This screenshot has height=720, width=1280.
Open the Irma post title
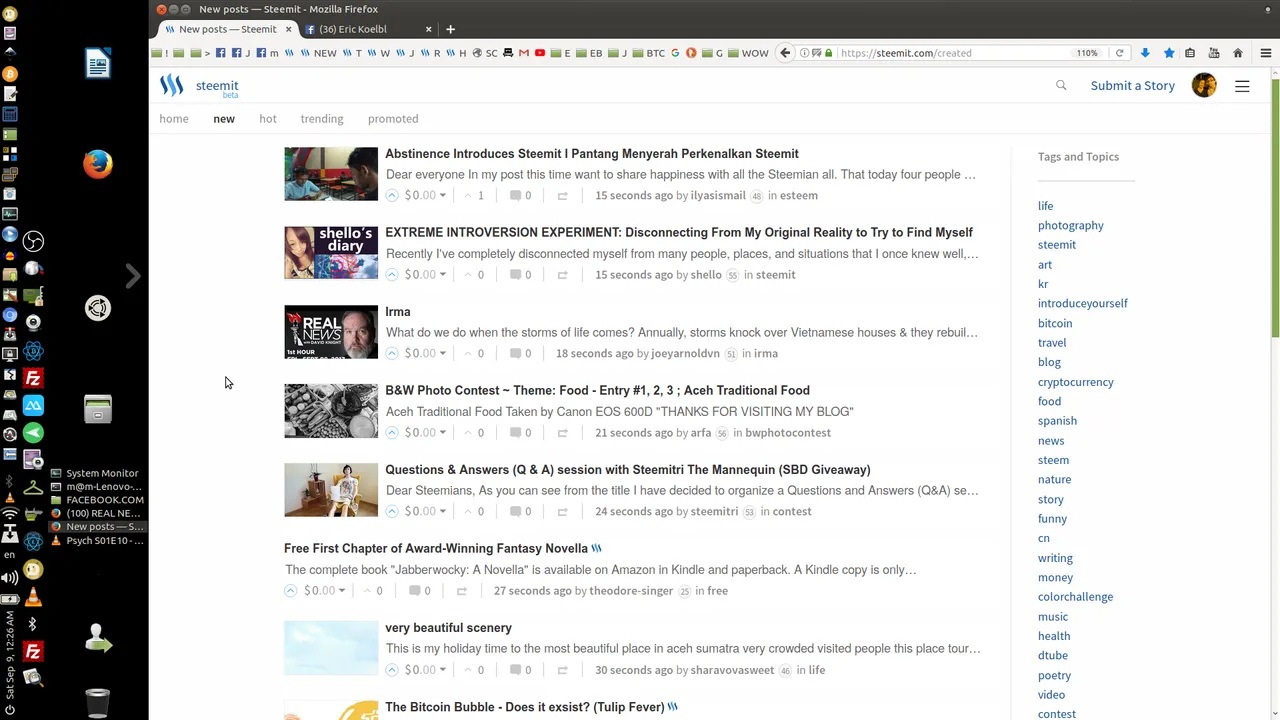coord(398,311)
